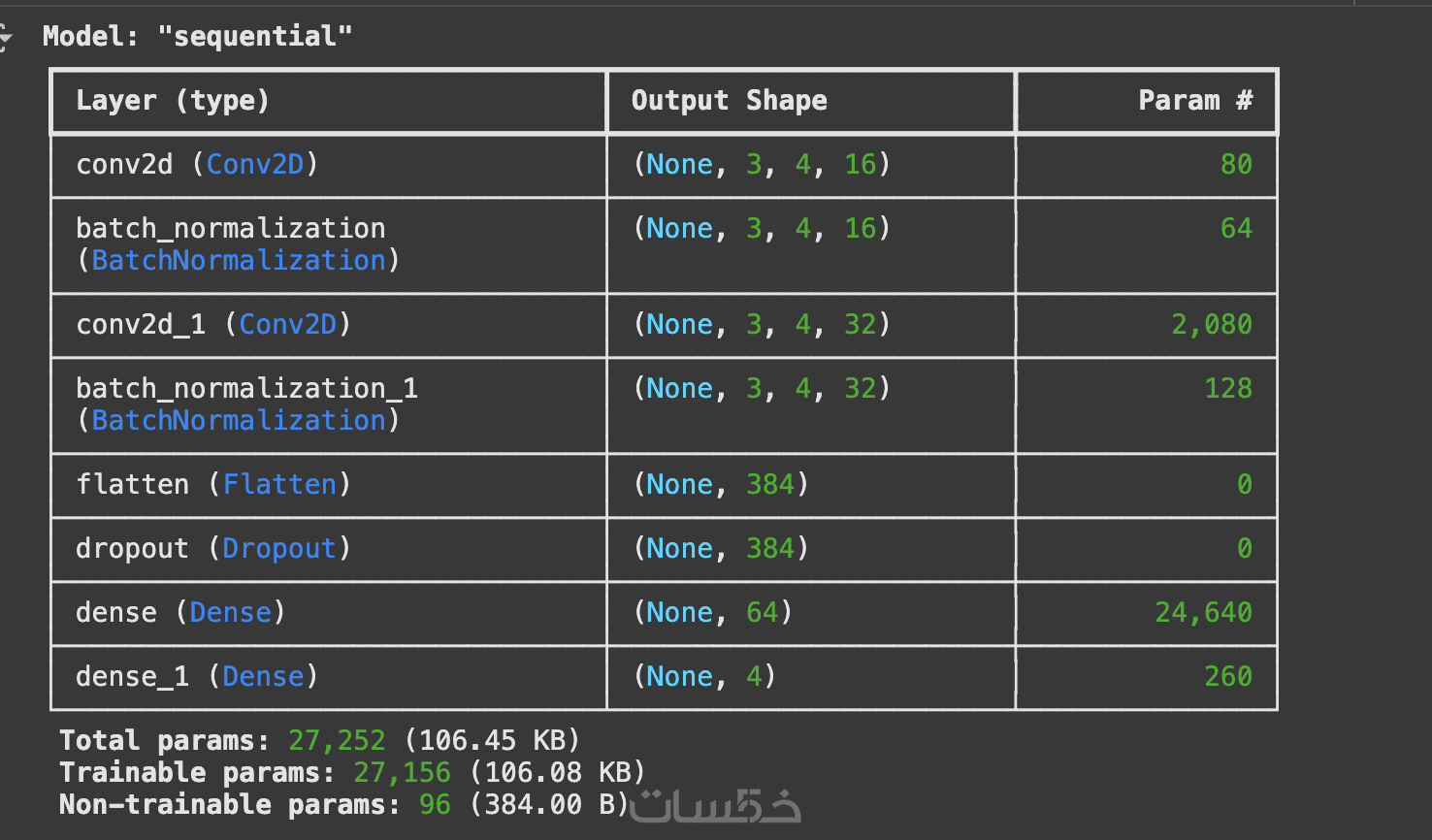Viewport: 1432px width, 840px height.
Task: Click the blue Conv2D type in conv2d row
Action: pos(255,164)
